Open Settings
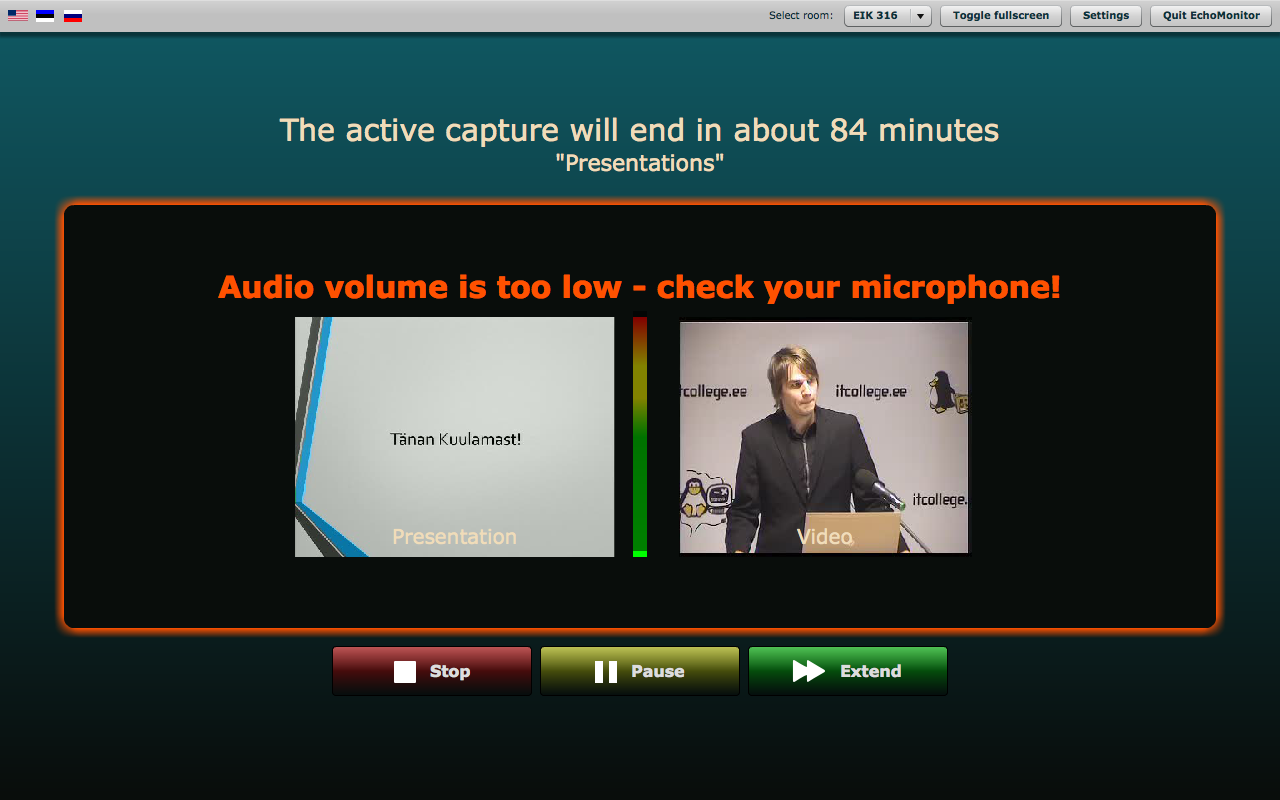Viewport: 1280px width, 800px height. [x=1106, y=16]
